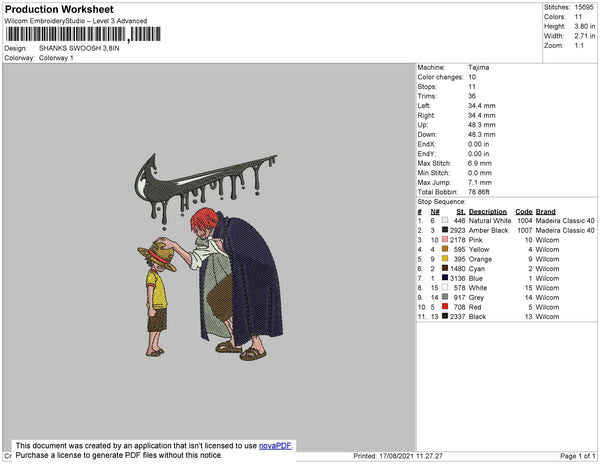This screenshot has height=464, width=600.
Task: Click the stitch count 2337 in Black row
Action: point(457,316)
